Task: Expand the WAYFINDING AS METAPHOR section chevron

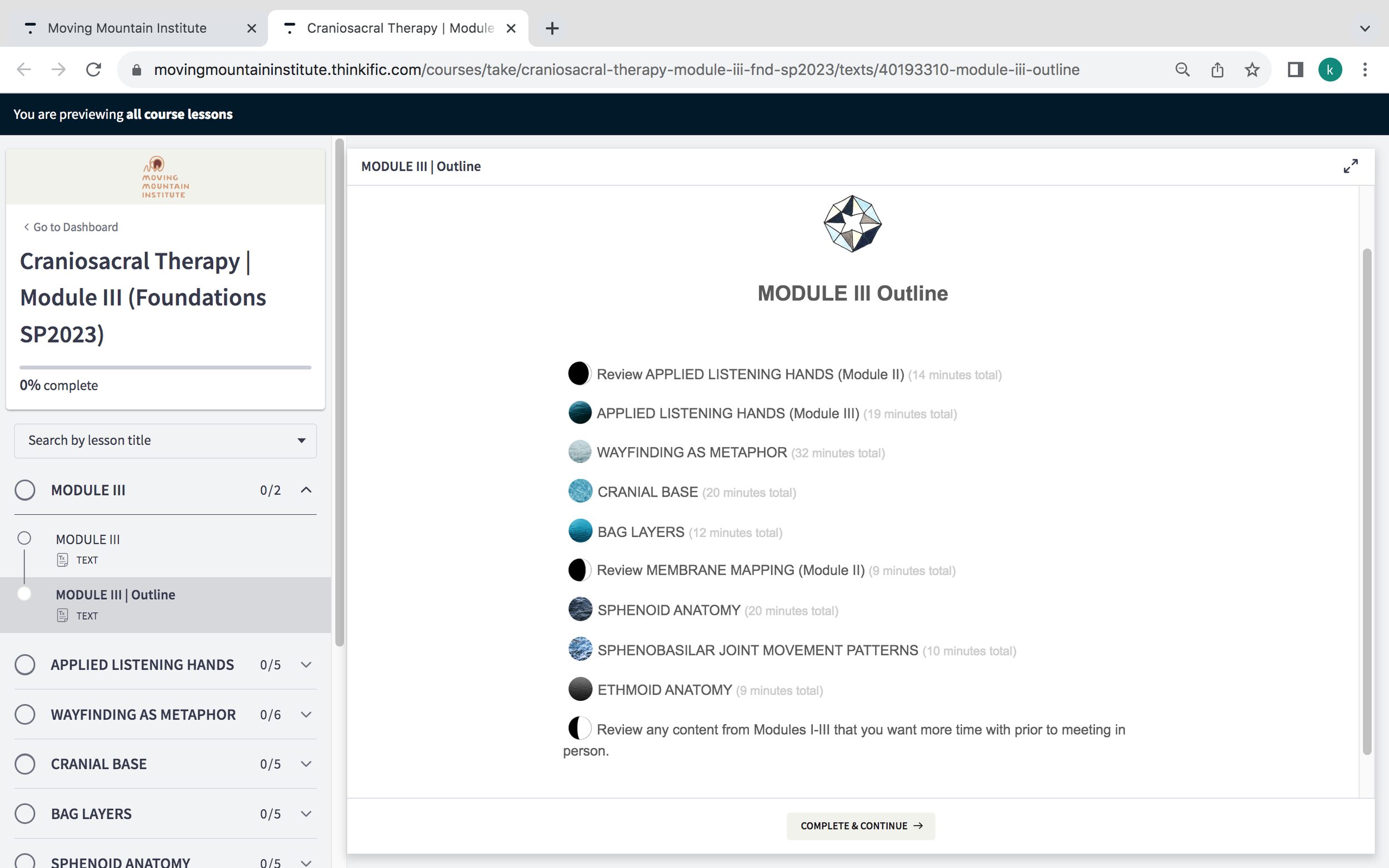Action: (x=306, y=715)
